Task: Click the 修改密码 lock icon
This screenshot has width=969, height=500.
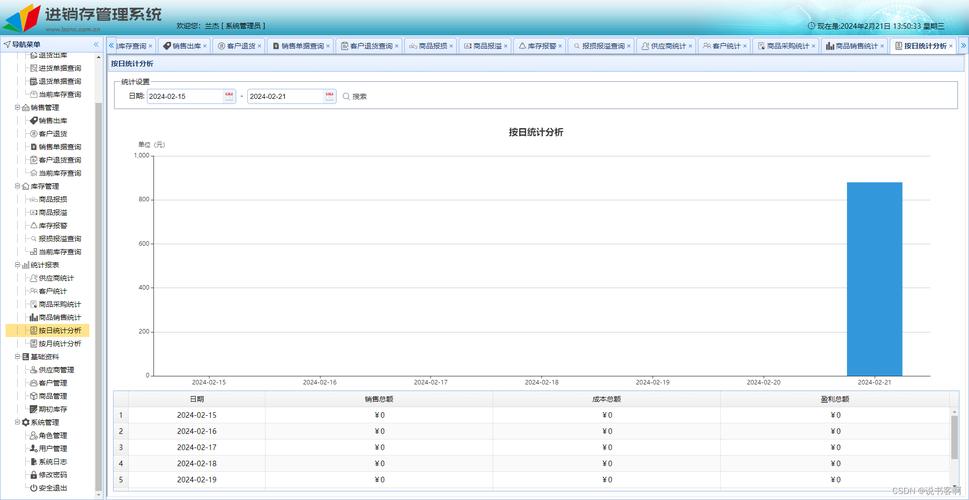Action: click(x=34, y=475)
